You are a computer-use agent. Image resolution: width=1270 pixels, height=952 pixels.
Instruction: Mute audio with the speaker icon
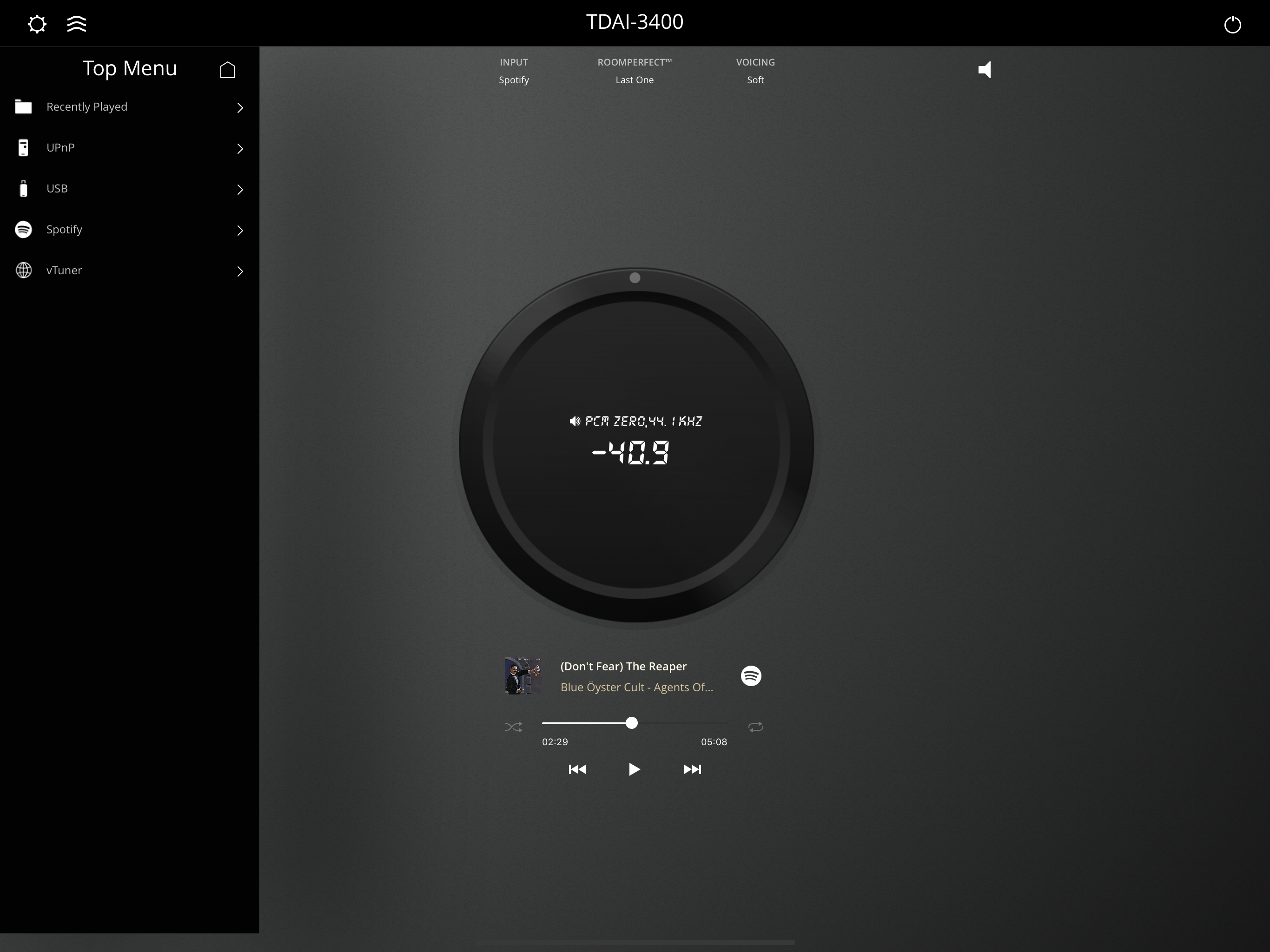point(985,70)
